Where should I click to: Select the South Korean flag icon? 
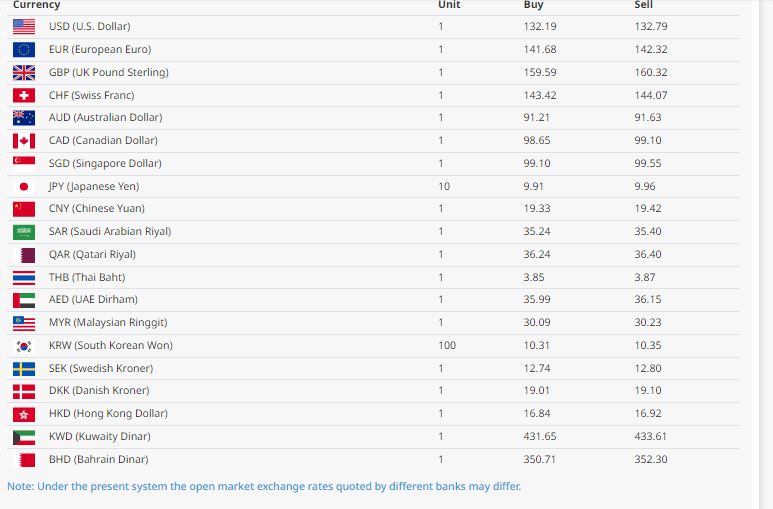pos(24,345)
